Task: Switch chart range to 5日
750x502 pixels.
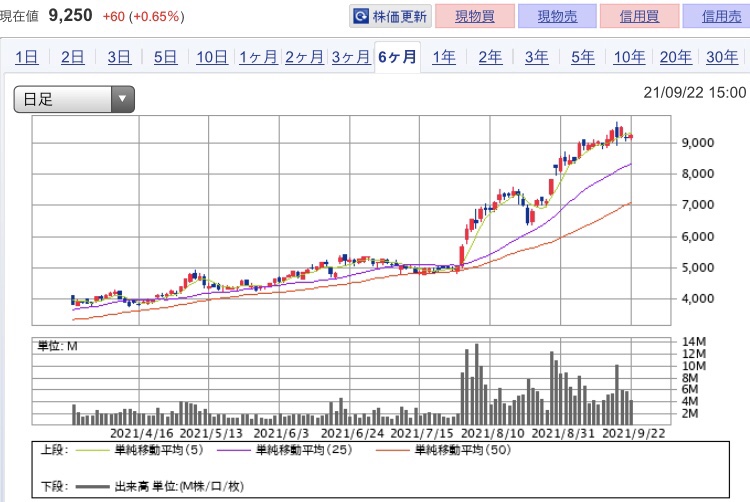Action: pyautogui.click(x=165, y=57)
